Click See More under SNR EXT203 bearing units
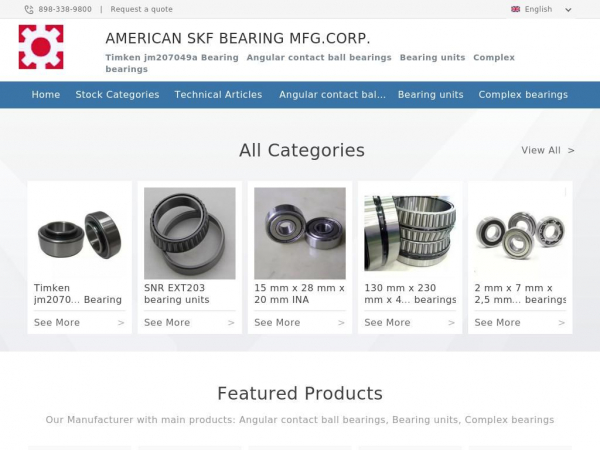The width and height of the screenshot is (600, 450). coord(167,323)
